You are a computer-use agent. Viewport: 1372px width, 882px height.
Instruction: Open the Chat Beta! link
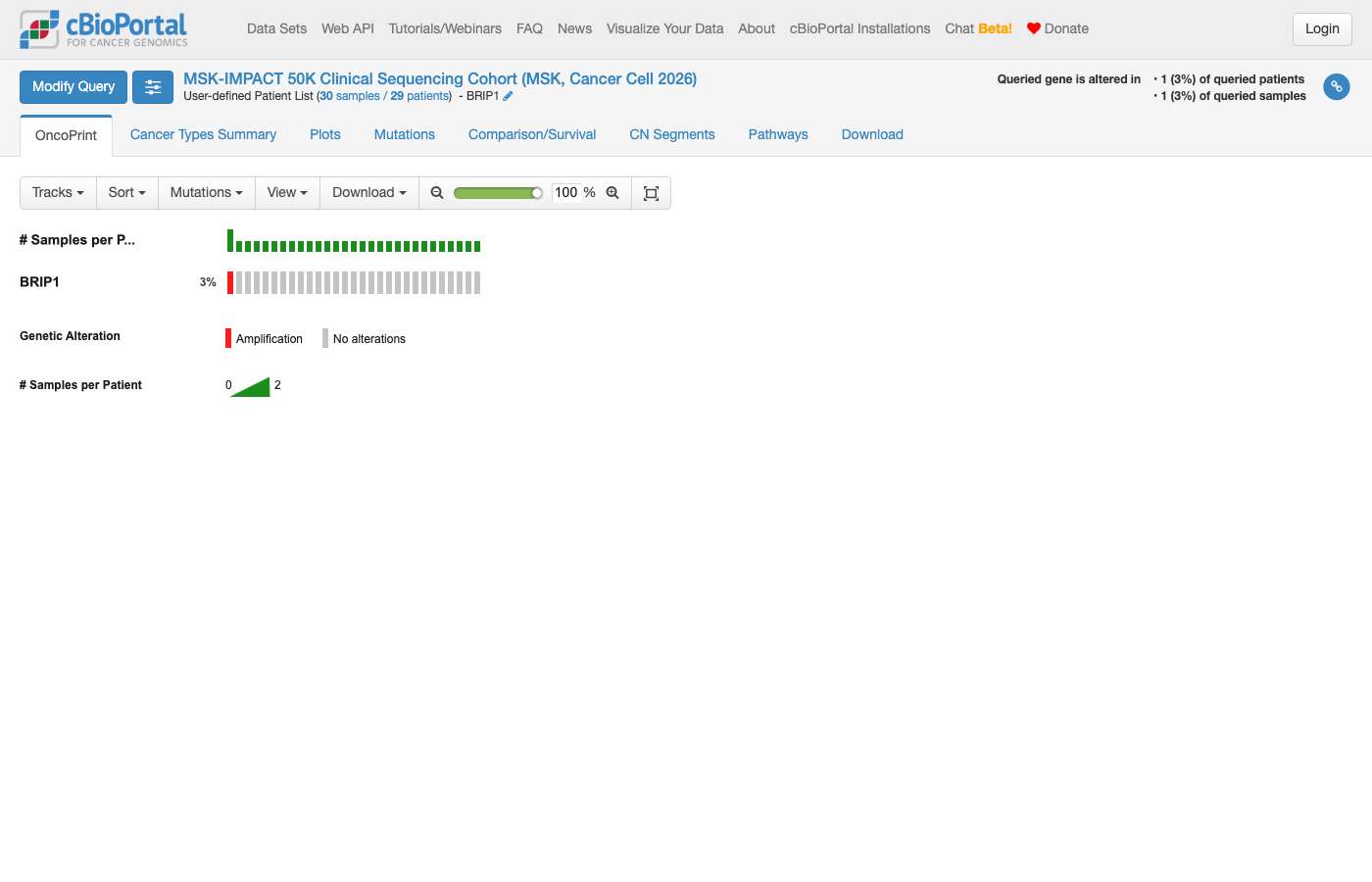(978, 29)
